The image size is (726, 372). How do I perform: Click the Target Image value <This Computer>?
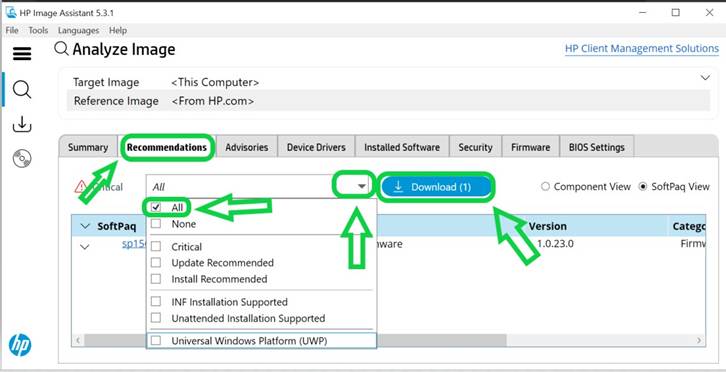coord(215,82)
